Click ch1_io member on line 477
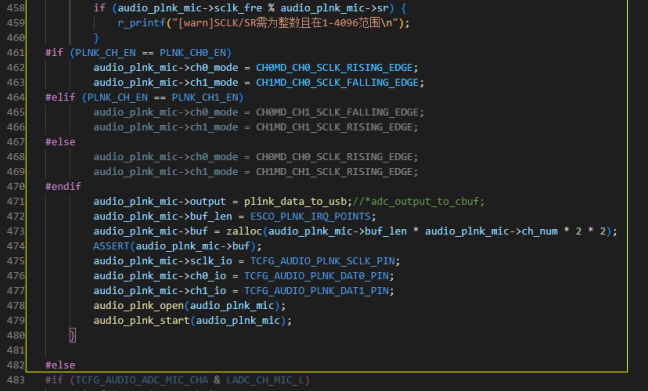648x391 pixels. click(x=208, y=291)
